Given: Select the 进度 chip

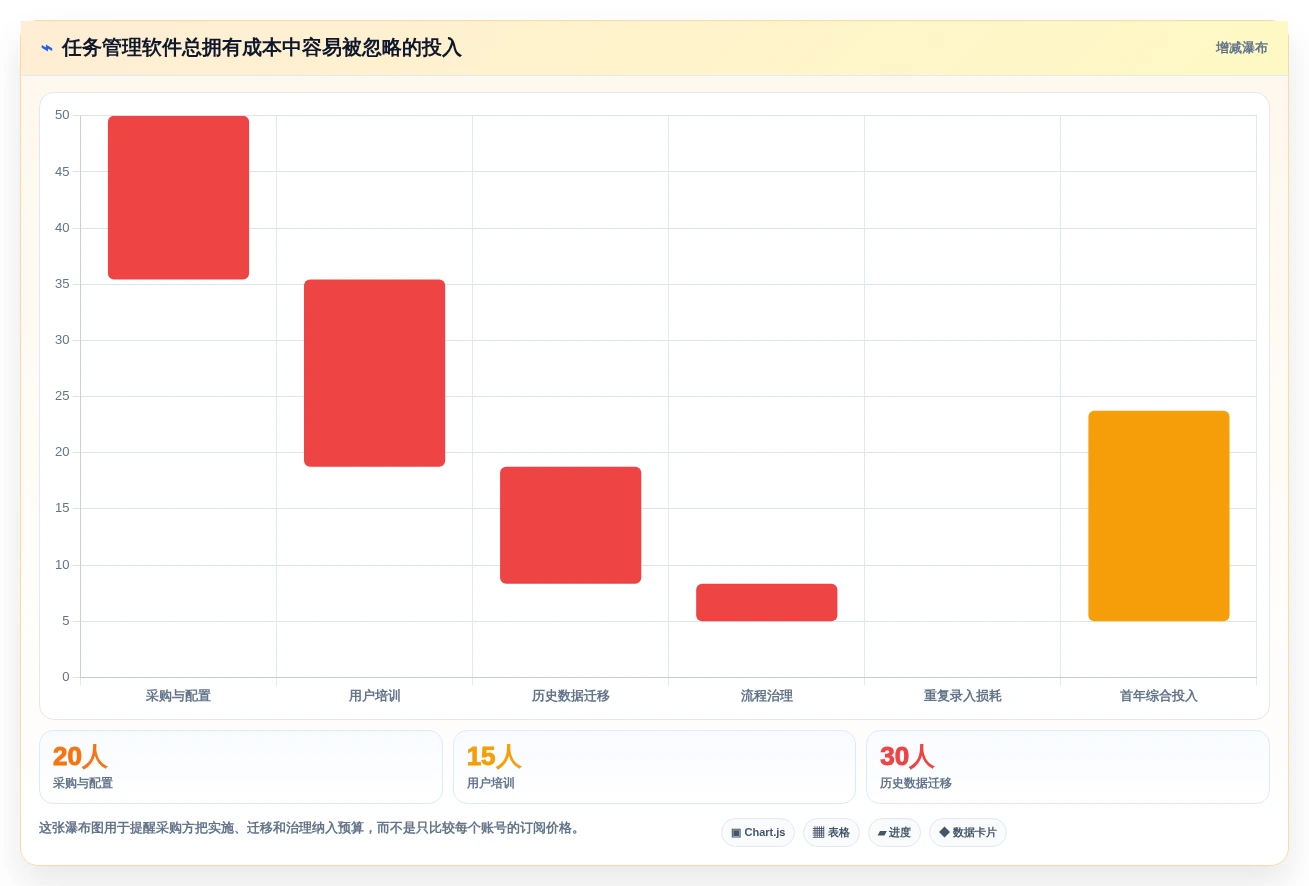Looking at the screenshot, I should click(x=894, y=832).
